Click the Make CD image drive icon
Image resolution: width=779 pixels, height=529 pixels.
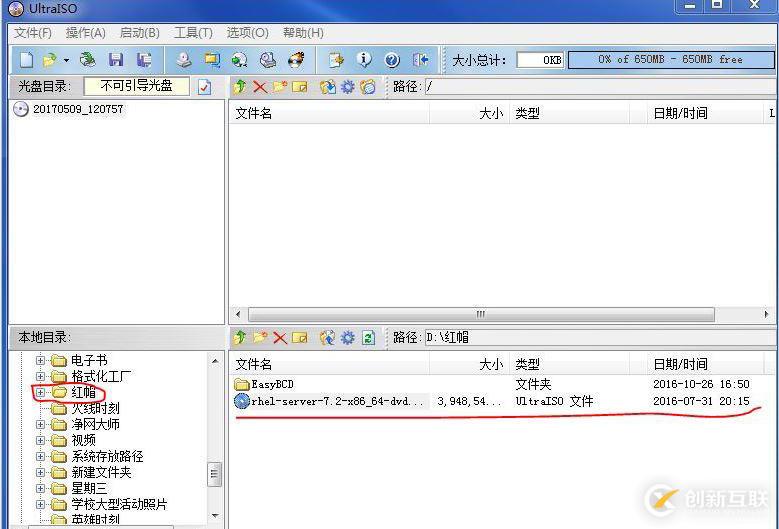tap(184, 60)
